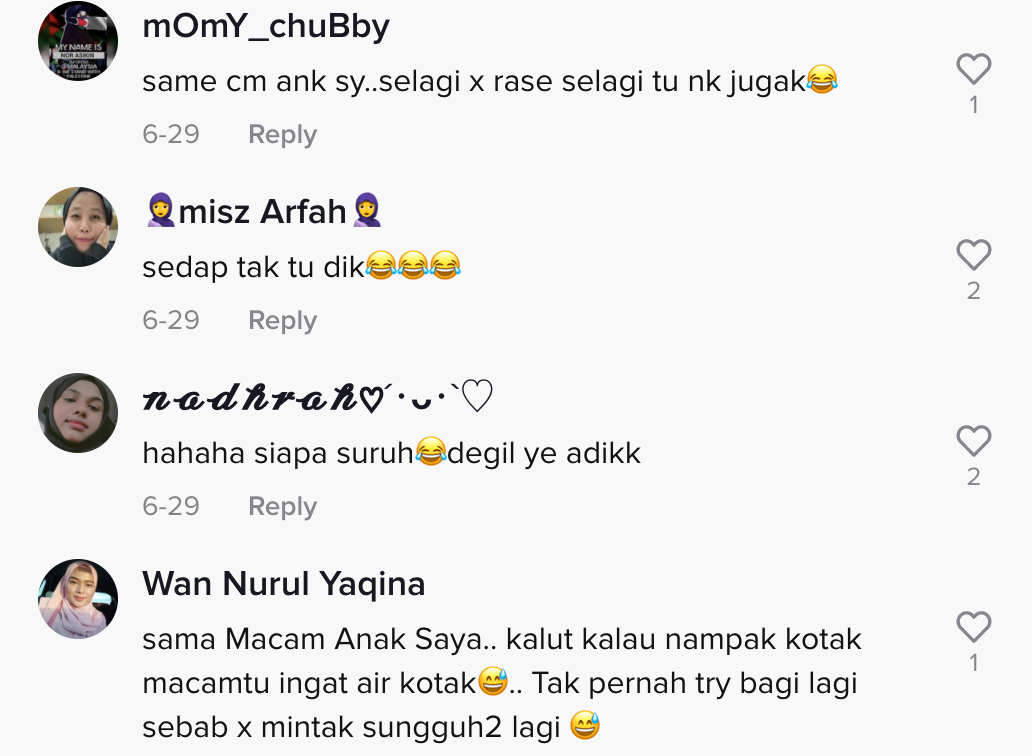The width and height of the screenshot is (1032, 756).
Task: Open the misz Arfah username link
Action: 263,211
